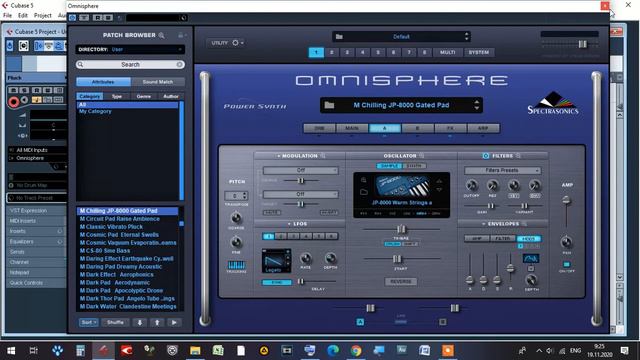Click the Genre attribute column header

(x=144, y=96)
